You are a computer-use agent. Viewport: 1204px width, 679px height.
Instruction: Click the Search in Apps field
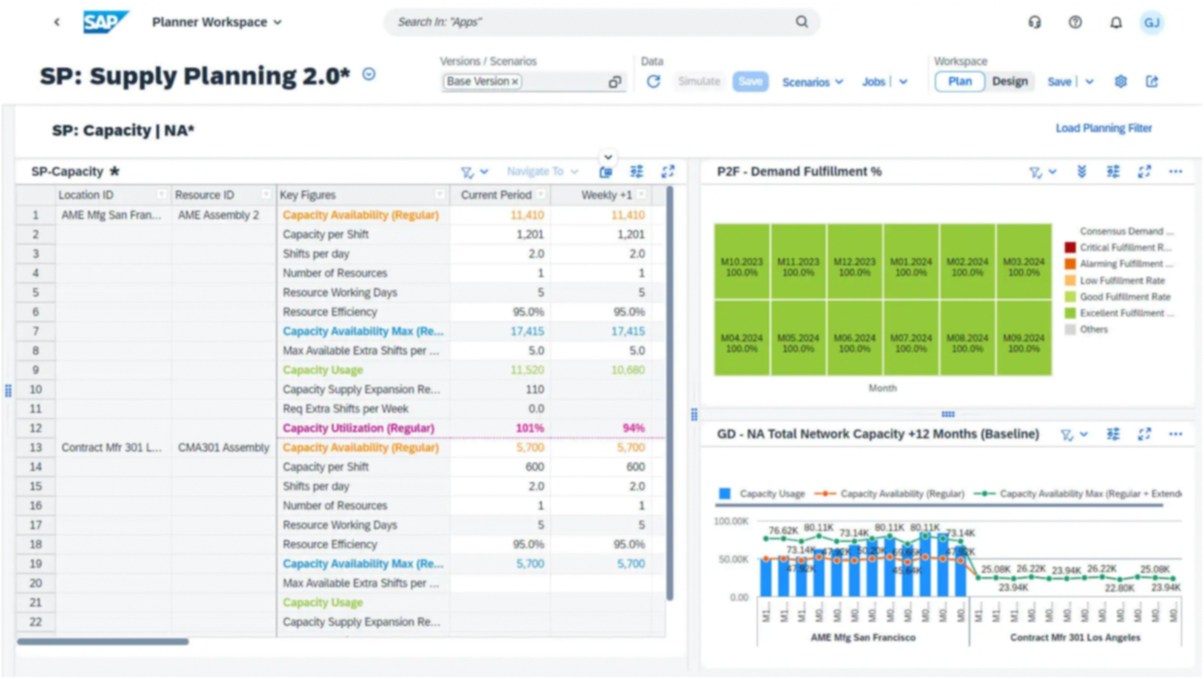click(x=590, y=22)
